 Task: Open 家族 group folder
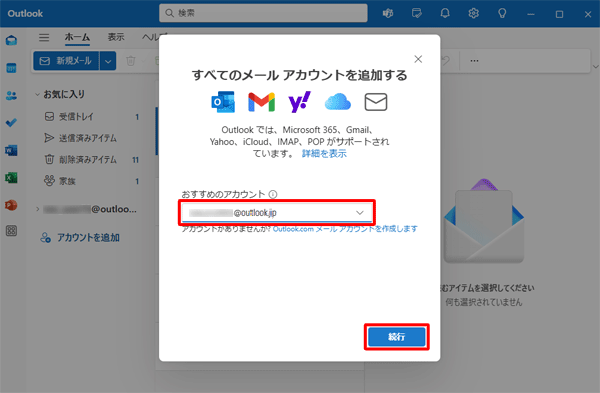(x=92, y=181)
